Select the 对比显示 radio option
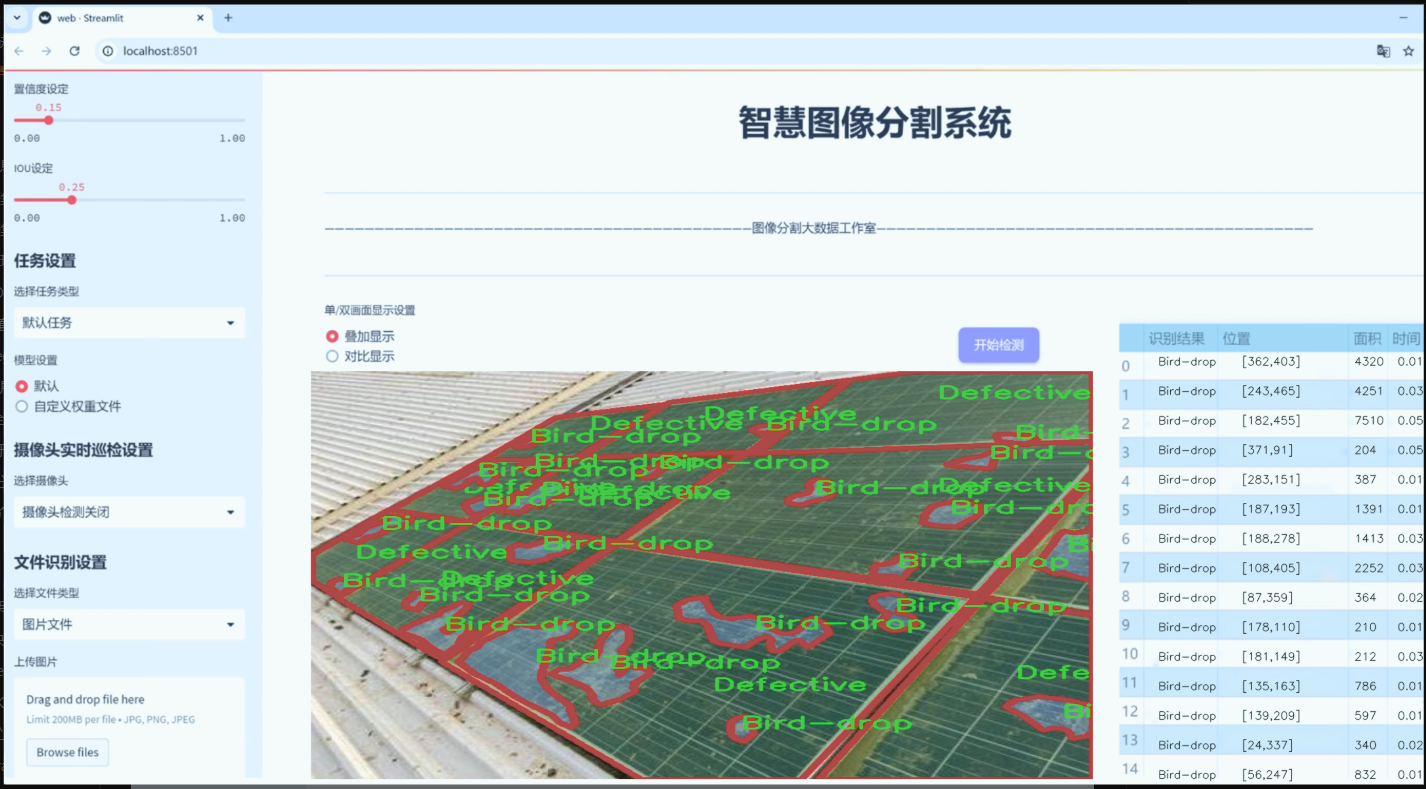This screenshot has width=1426, height=789. [332, 356]
